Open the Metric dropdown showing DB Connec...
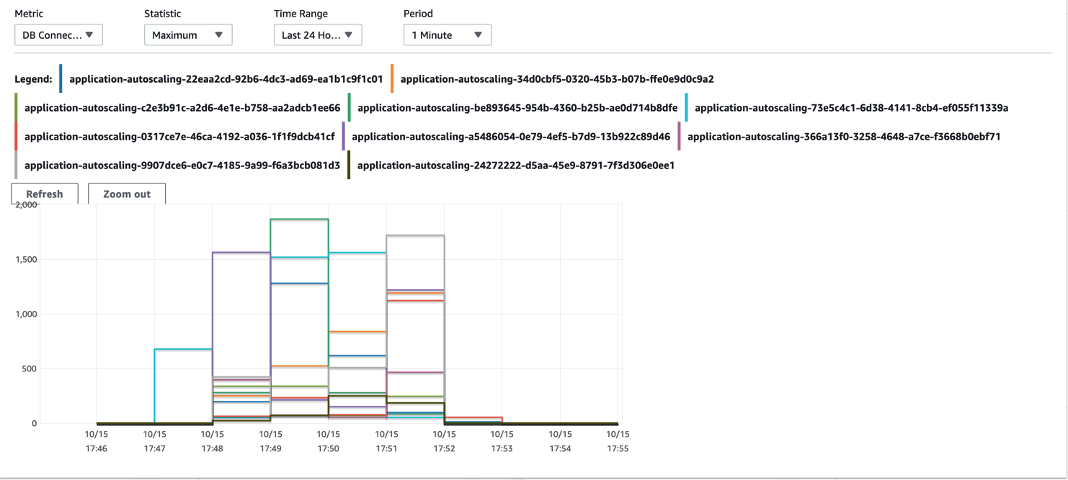The height and width of the screenshot is (480, 1068). [x=59, y=35]
